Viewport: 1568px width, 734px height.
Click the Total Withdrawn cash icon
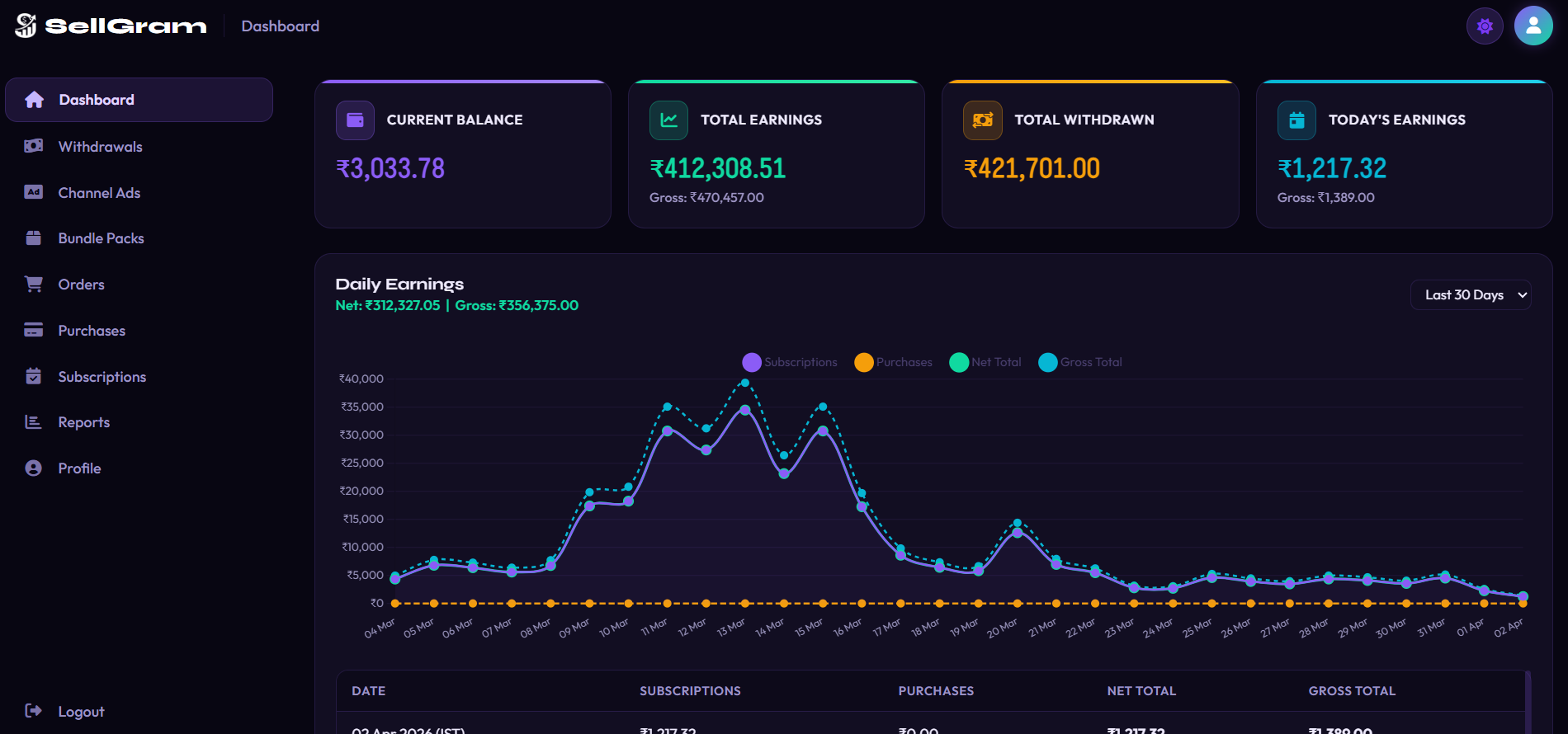point(982,120)
